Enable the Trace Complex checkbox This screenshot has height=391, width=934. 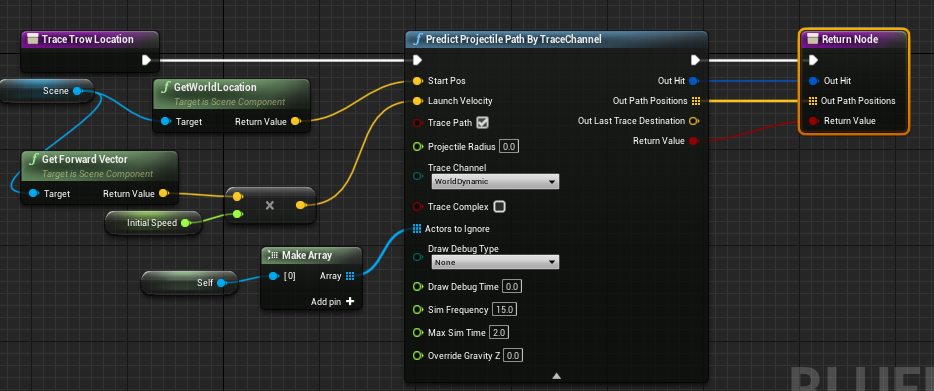(x=500, y=207)
